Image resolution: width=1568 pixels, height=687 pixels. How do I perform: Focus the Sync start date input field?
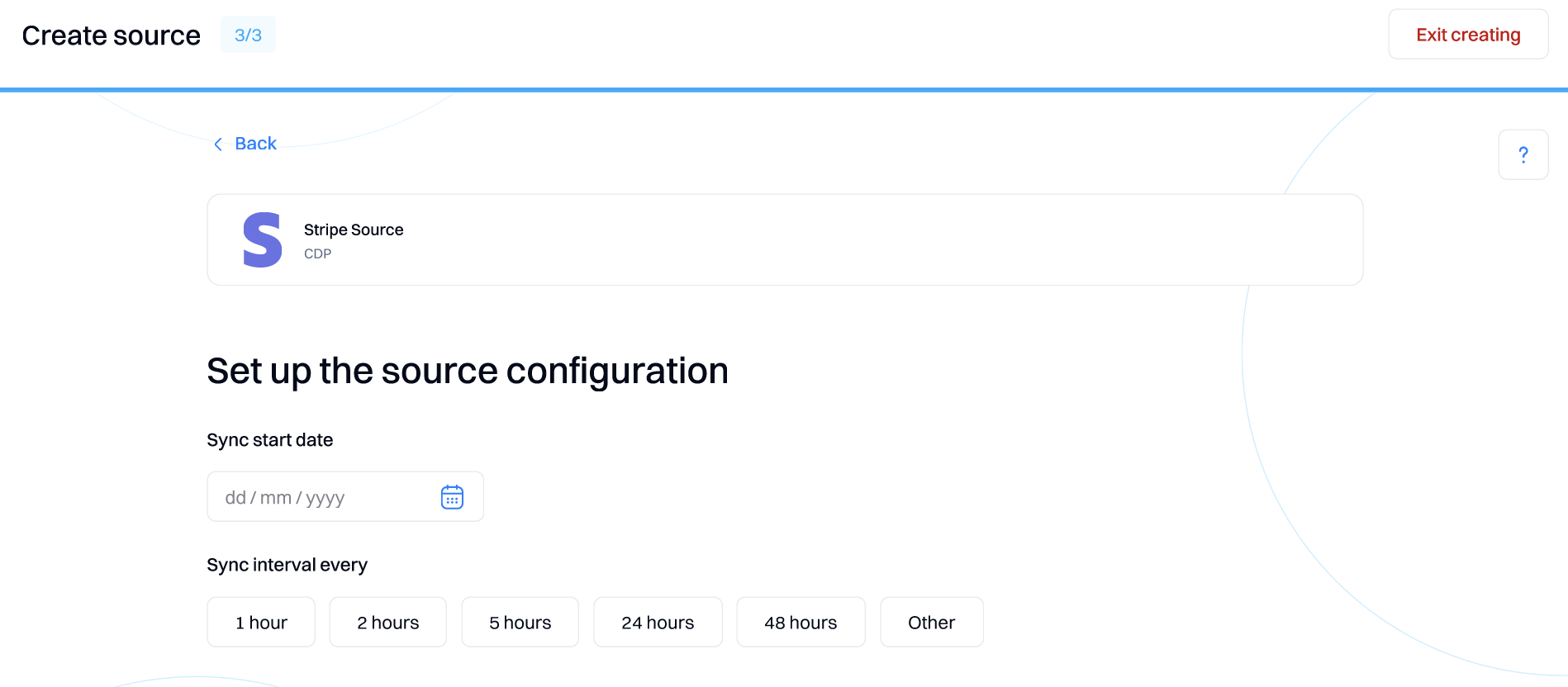[345, 497]
